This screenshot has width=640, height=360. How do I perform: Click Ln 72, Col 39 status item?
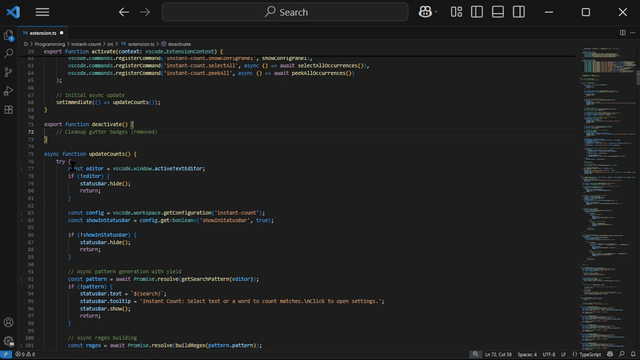[498, 354]
